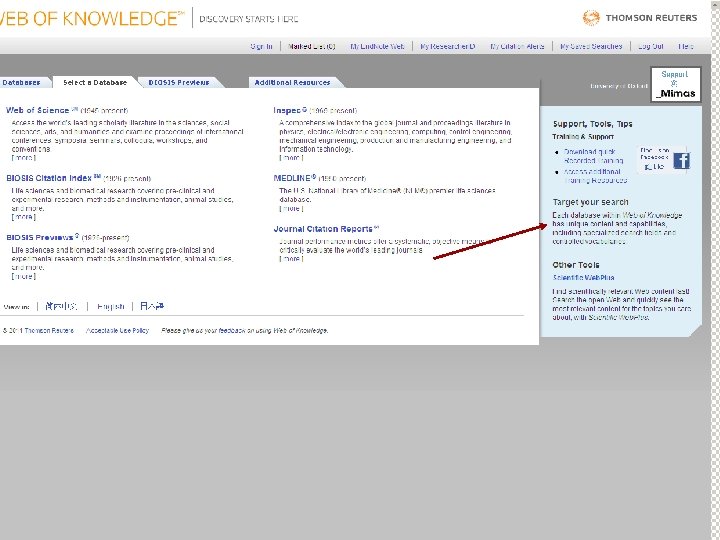Open the Inspec database

tap(287, 110)
